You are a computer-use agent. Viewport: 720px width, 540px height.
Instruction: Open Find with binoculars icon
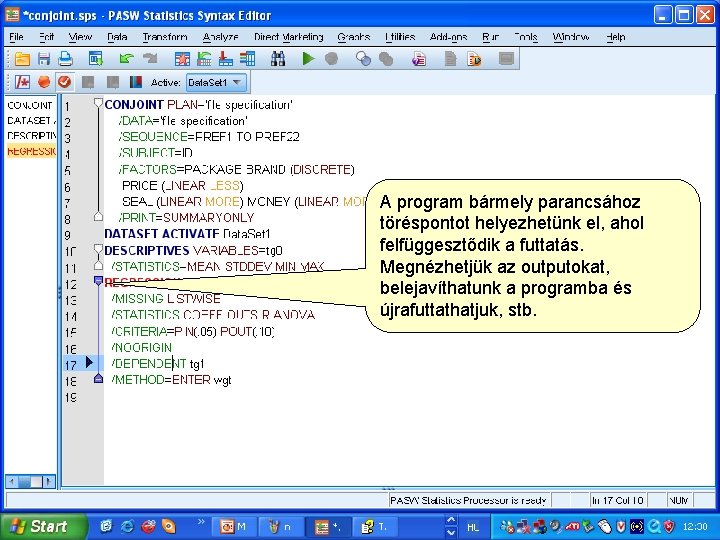pos(278,59)
